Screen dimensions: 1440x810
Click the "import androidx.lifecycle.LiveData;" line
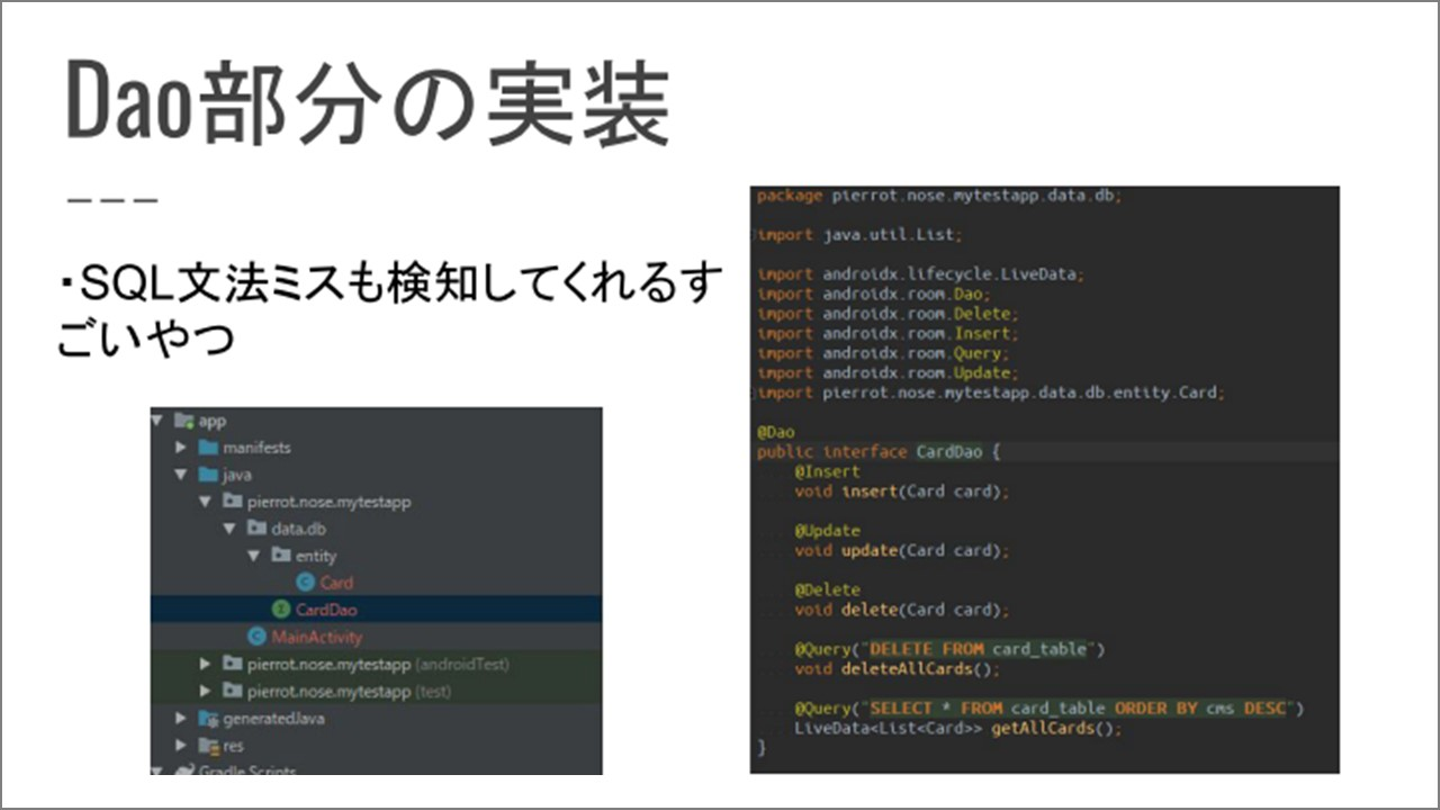pos(921,274)
